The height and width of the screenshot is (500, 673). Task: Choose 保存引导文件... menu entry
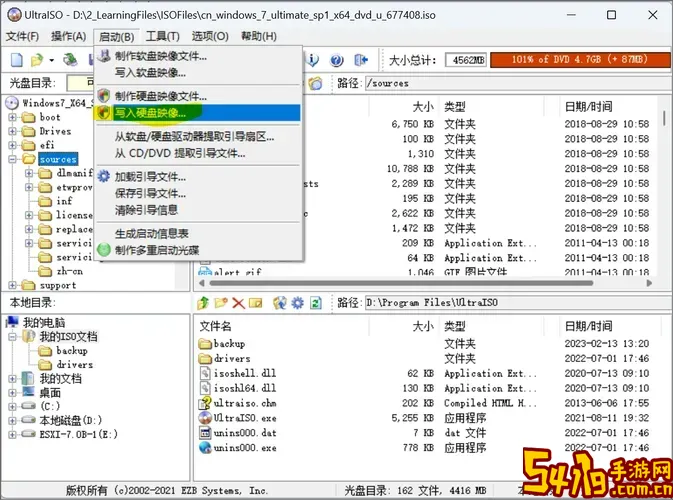(198, 193)
